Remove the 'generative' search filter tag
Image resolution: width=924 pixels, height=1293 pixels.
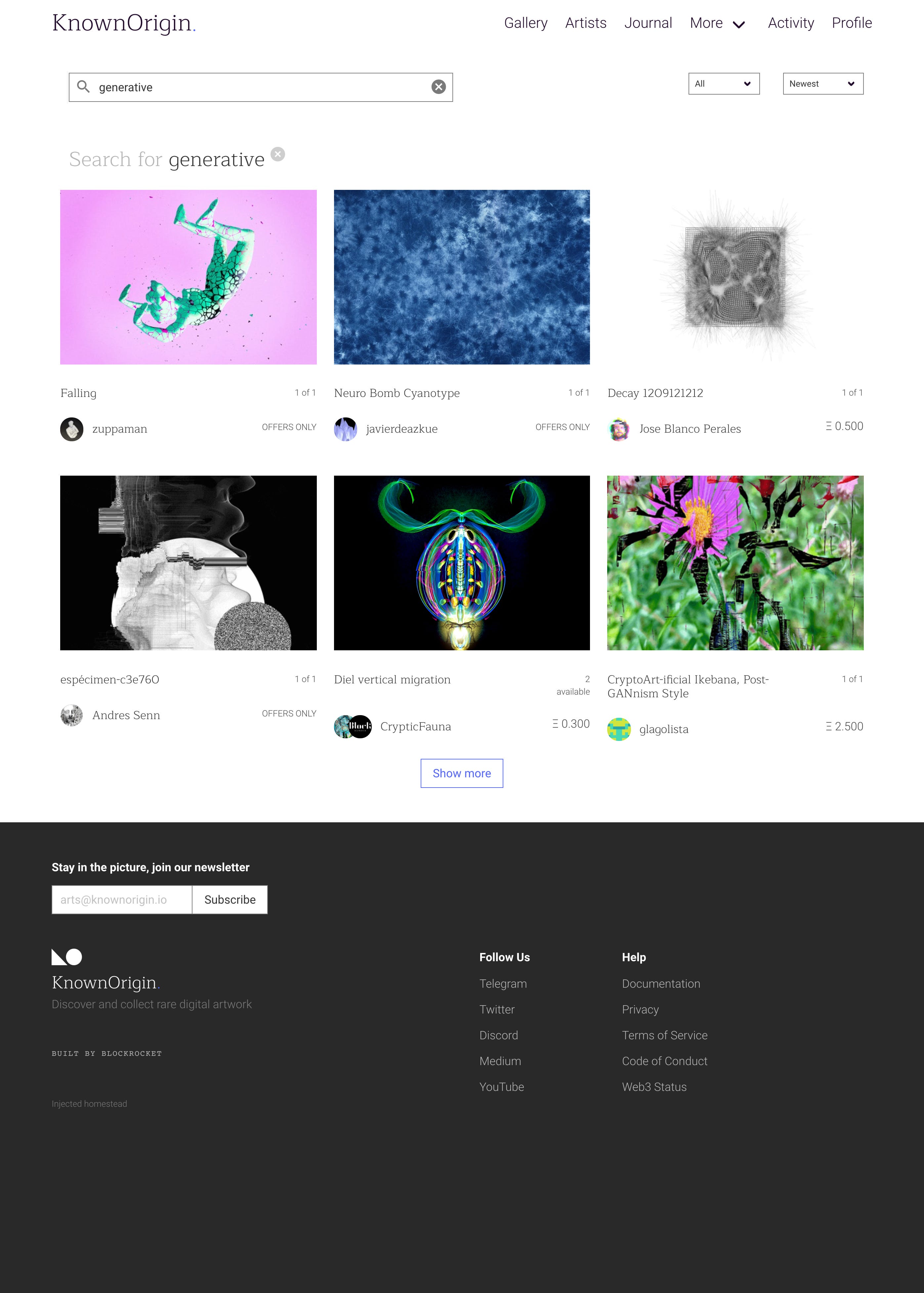[x=278, y=154]
